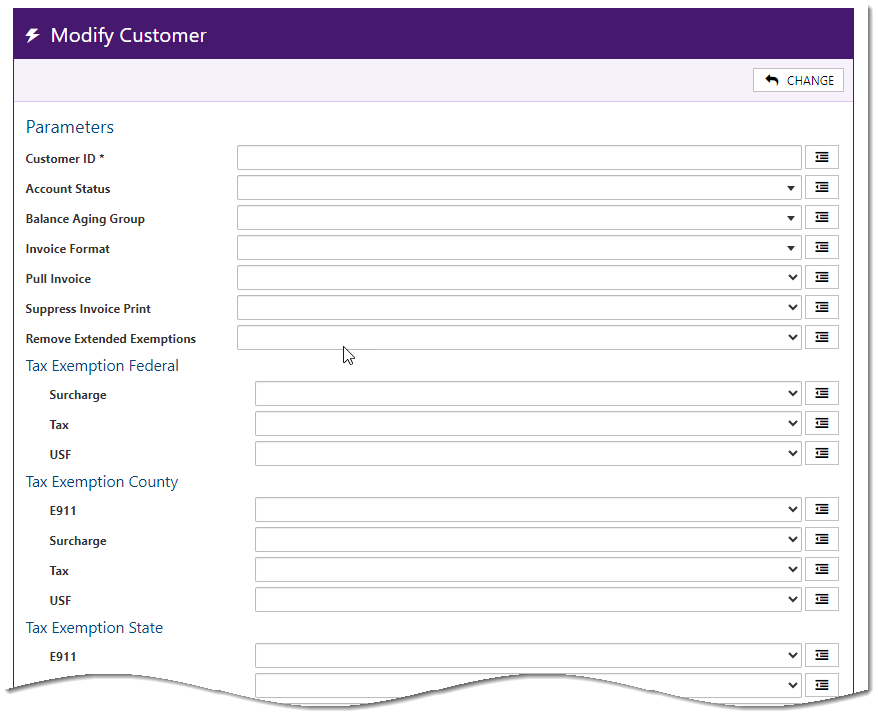Click list icon beside Remove Extended Exemptions
The height and width of the screenshot is (717, 878).
[821, 338]
